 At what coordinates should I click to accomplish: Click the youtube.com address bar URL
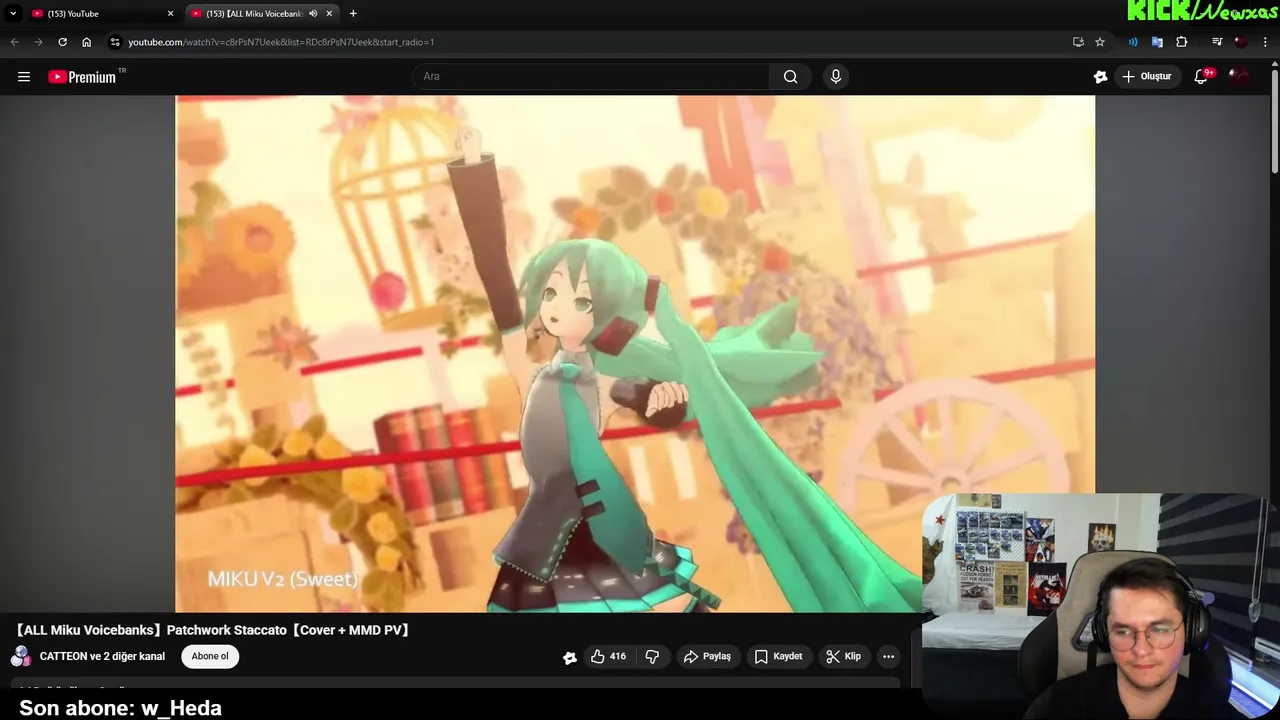[x=281, y=42]
